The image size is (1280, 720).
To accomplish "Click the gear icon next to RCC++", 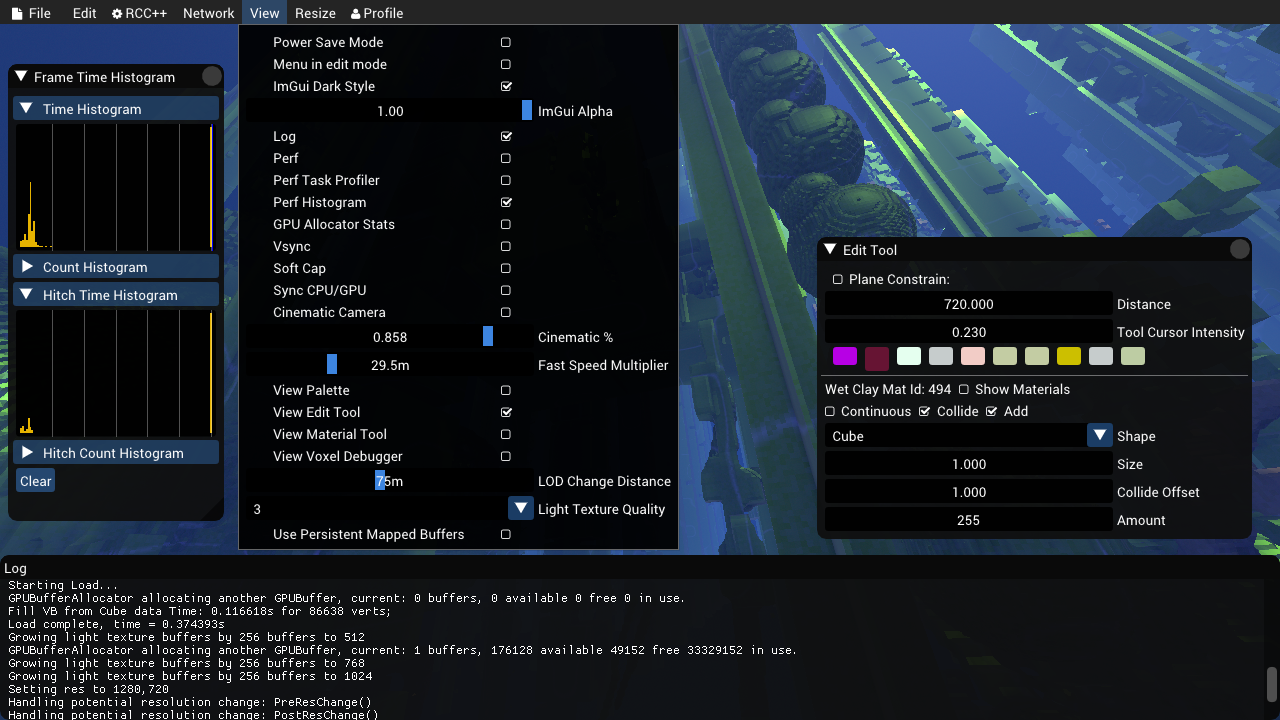I will tap(117, 14).
